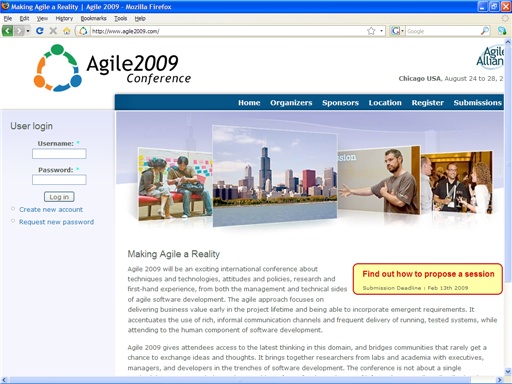
Task: Click the Forward navigation arrow
Action: click(x=19, y=31)
